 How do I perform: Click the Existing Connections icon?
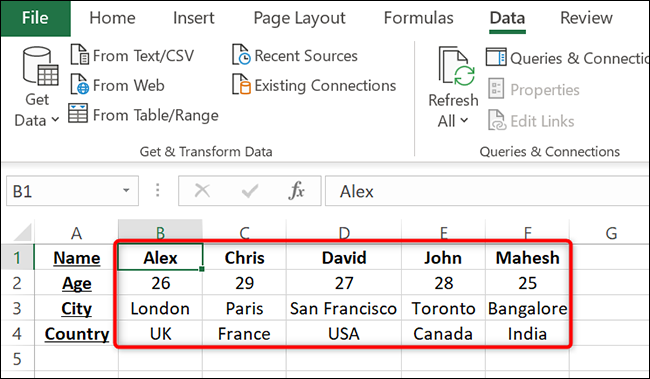(241, 84)
